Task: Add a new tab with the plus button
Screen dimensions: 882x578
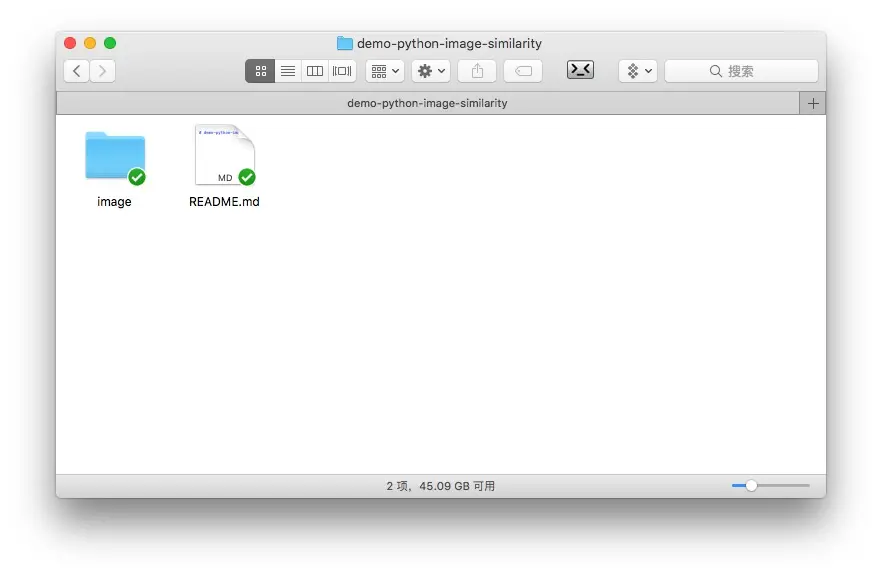Action: (x=813, y=103)
